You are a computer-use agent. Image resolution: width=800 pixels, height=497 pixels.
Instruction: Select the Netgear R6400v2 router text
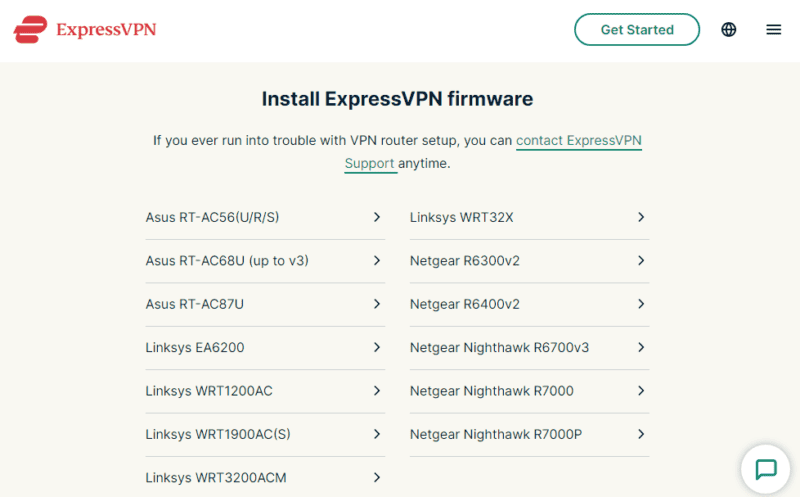(465, 304)
